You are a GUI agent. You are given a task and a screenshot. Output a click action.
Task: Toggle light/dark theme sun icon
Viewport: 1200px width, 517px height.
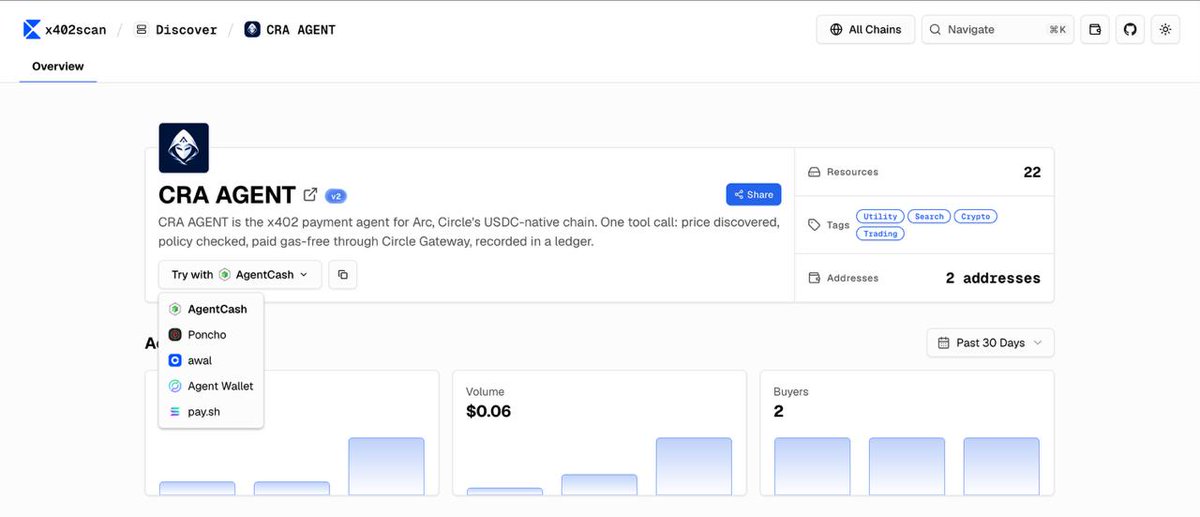point(1165,30)
